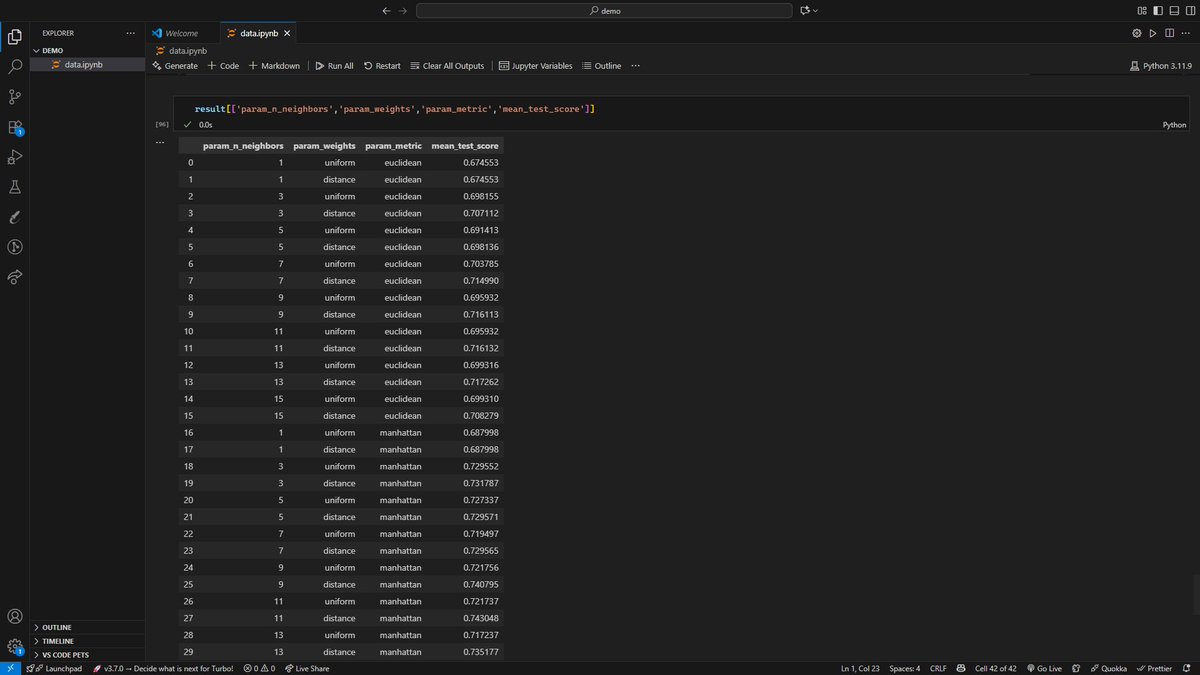Toggle the primary side bar

click(x=1157, y=10)
